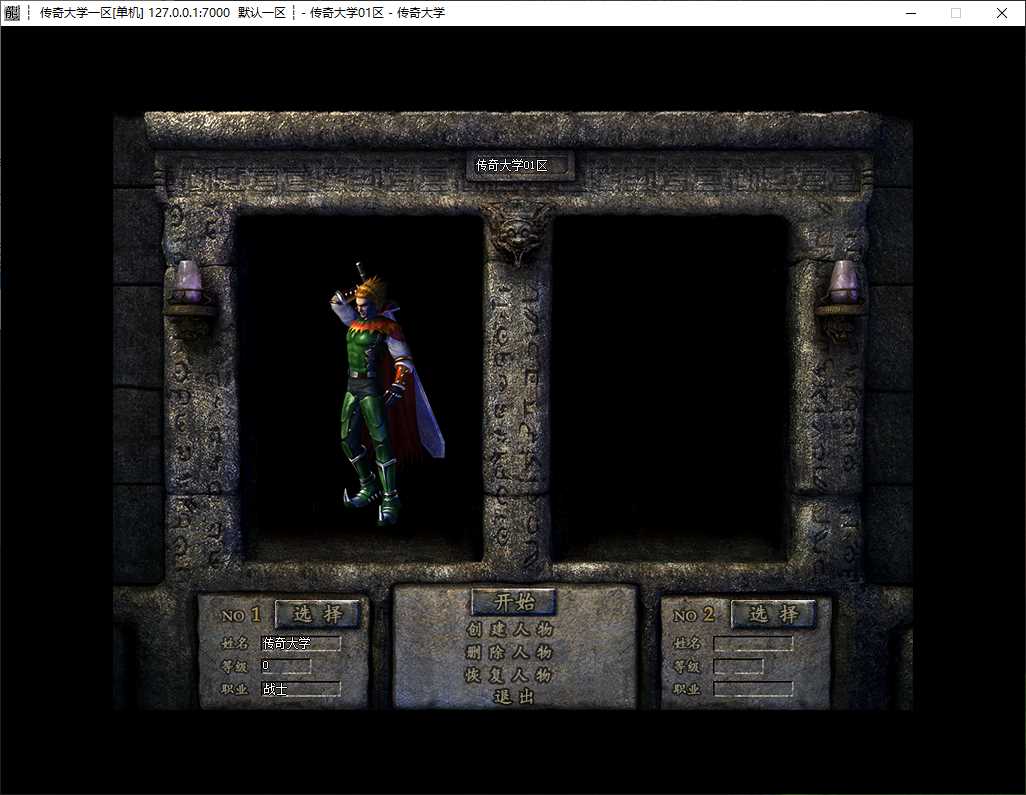Image resolution: width=1026 pixels, height=795 pixels.
Task: Click the slot 1 姓名 field showing 传奇大学
Action: (300, 643)
